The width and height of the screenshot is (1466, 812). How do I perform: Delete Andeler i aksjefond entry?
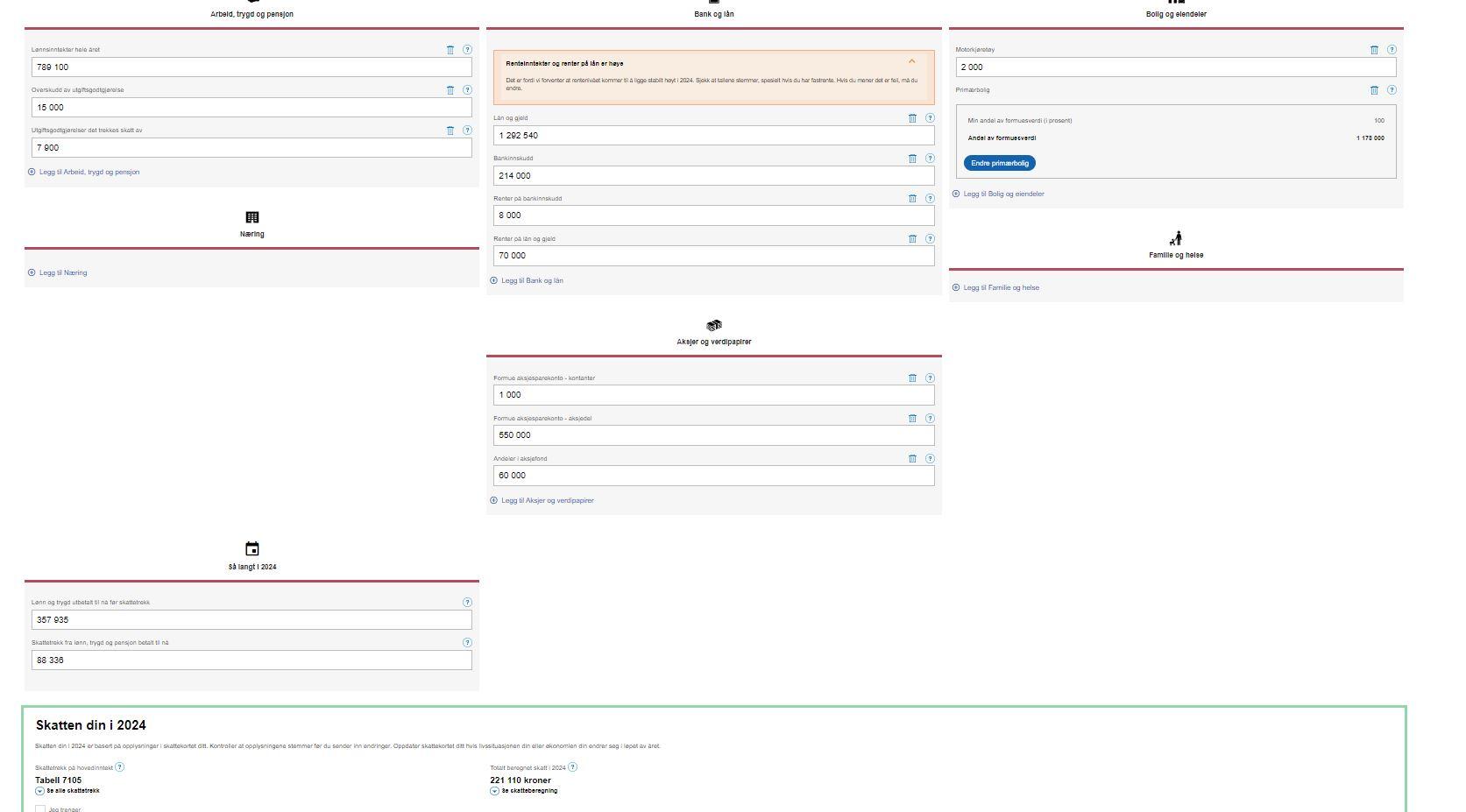click(x=912, y=459)
